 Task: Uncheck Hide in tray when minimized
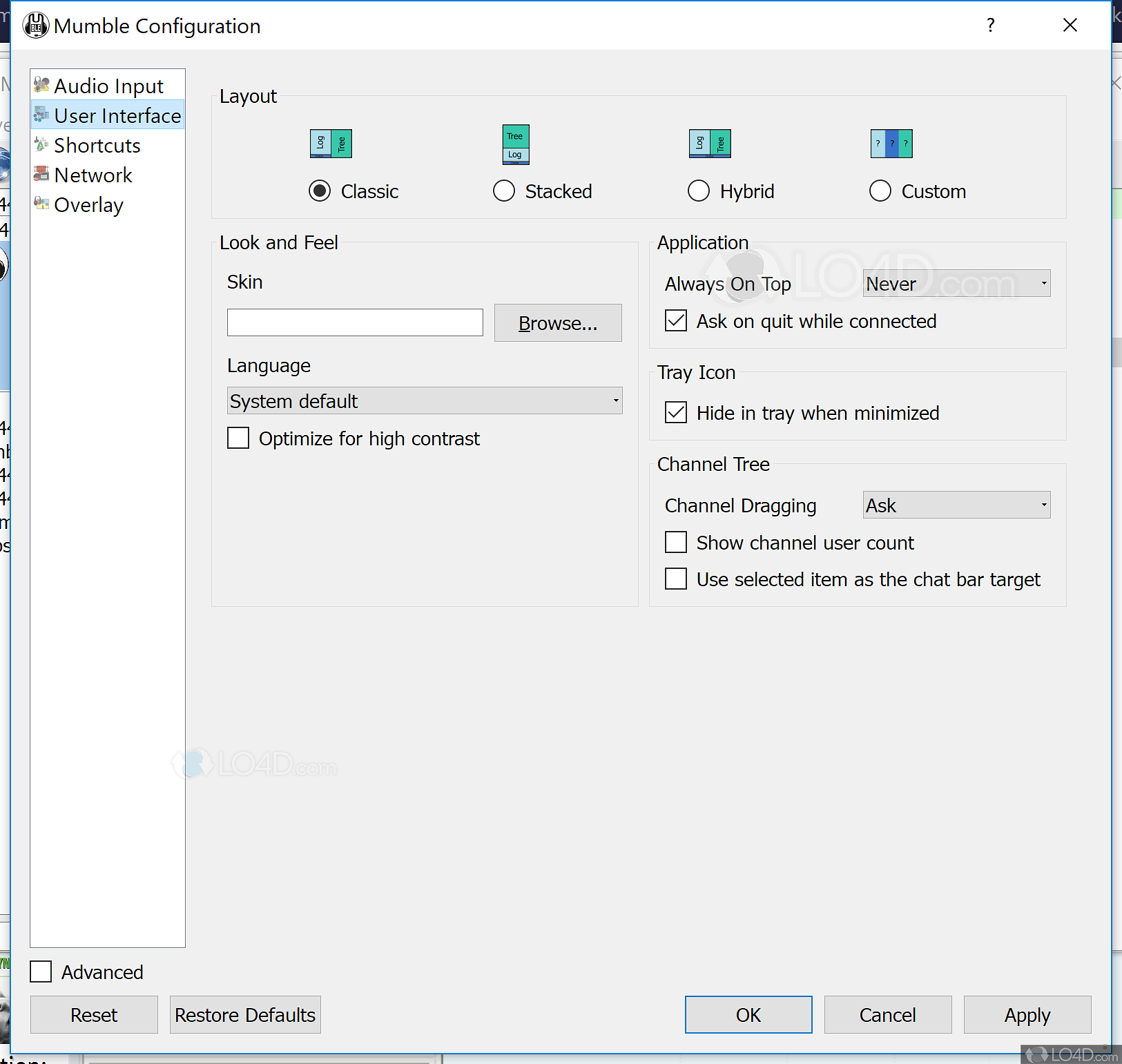(676, 413)
